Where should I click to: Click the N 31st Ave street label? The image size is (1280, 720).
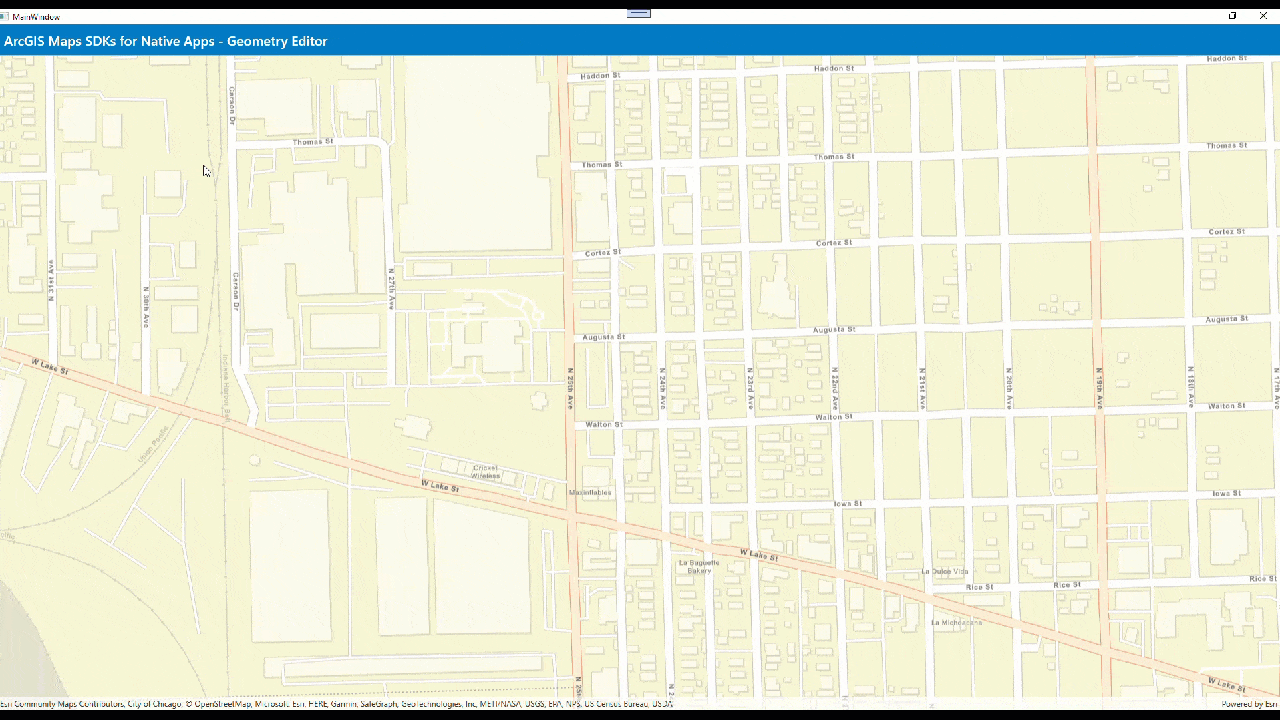[50, 281]
